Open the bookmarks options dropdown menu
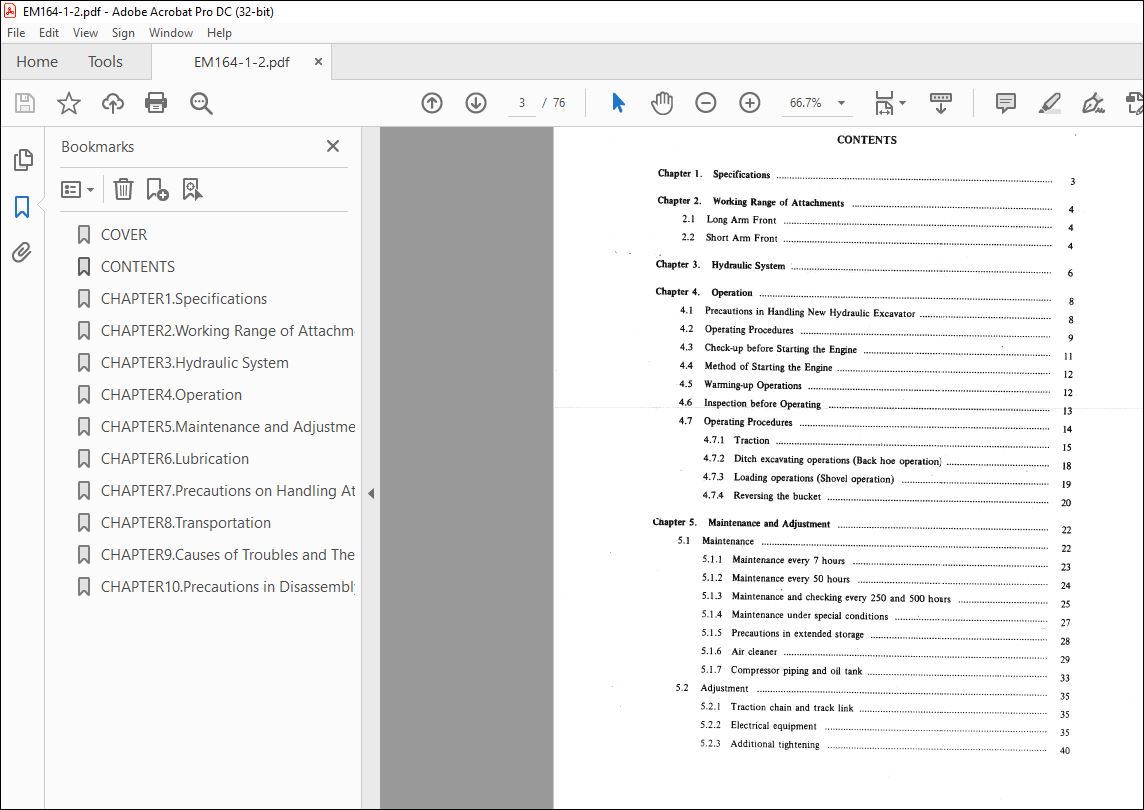This screenshot has height=810, width=1144. pos(77,190)
